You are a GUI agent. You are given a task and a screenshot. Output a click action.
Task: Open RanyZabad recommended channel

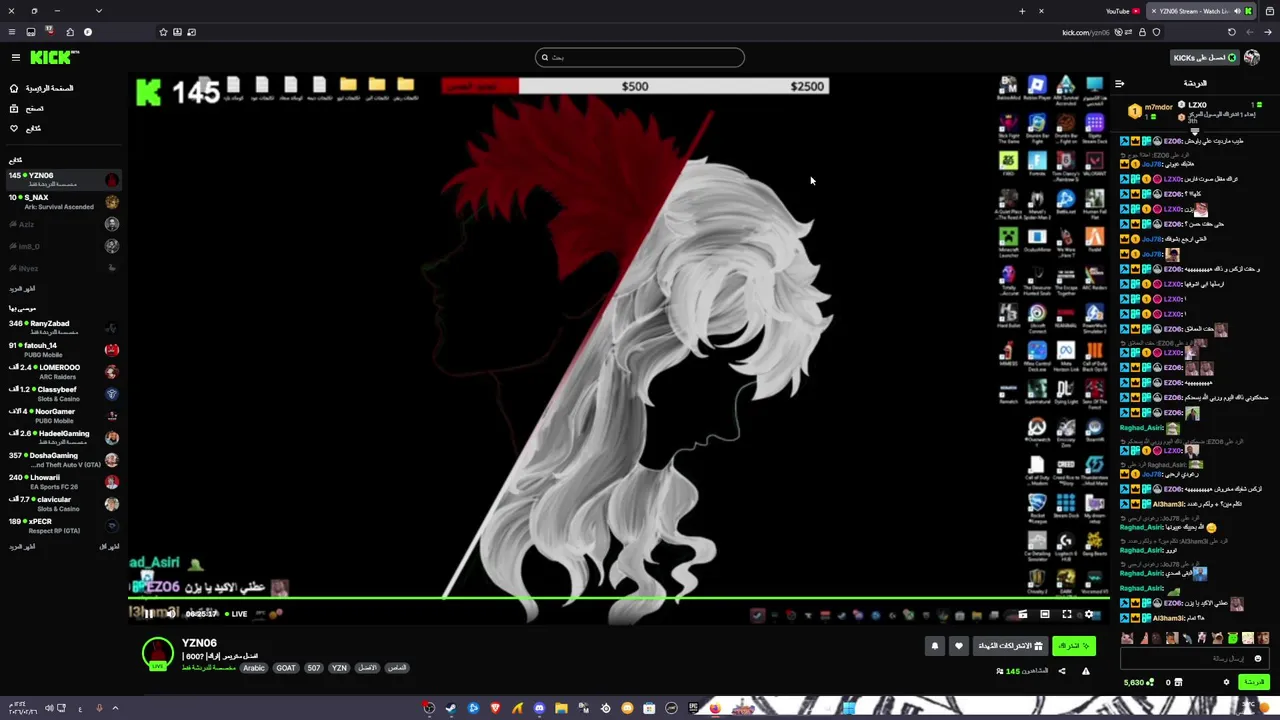(x=64, y=328)
